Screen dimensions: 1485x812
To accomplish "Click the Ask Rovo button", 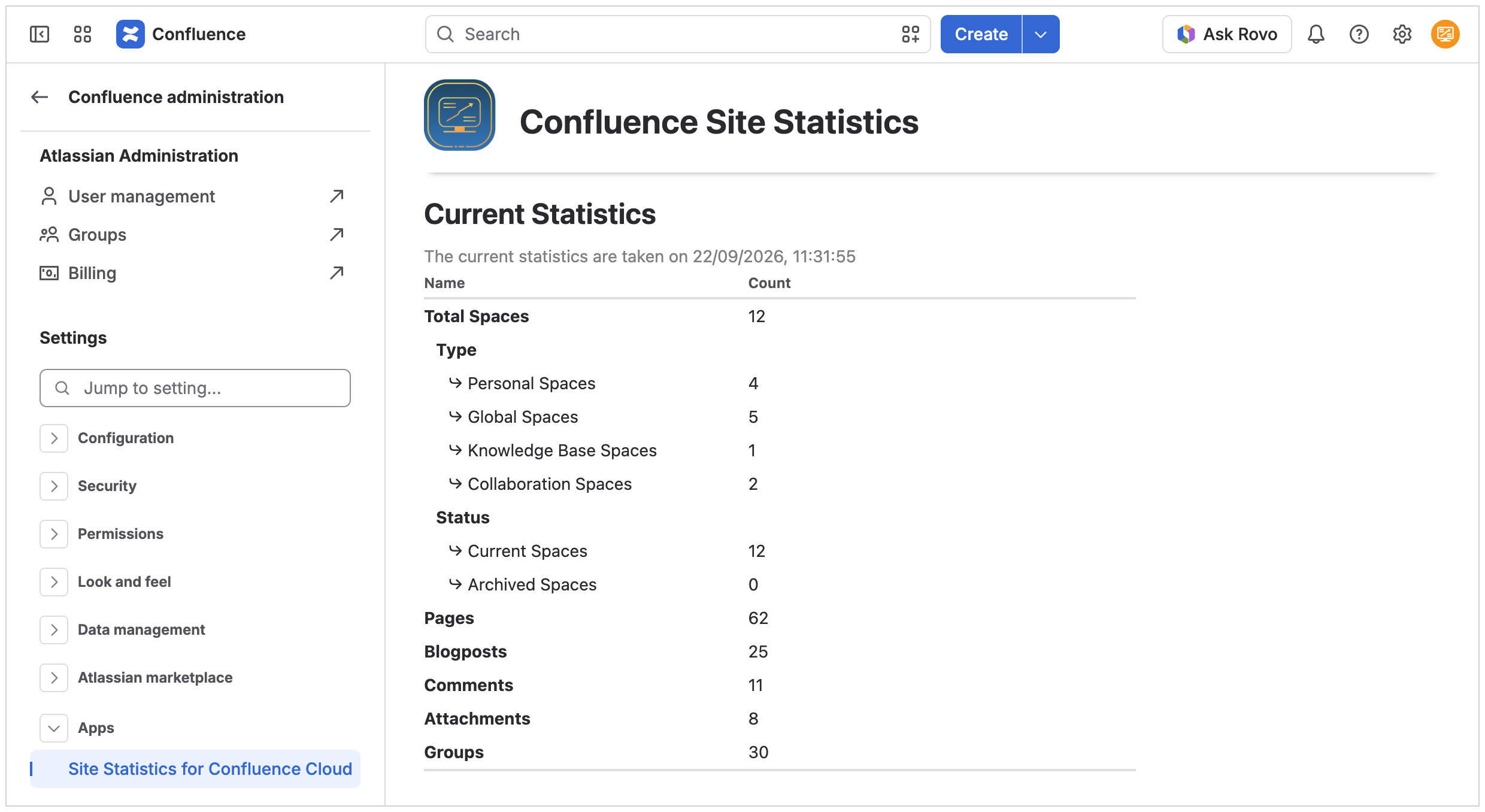I will (1227, 34).
